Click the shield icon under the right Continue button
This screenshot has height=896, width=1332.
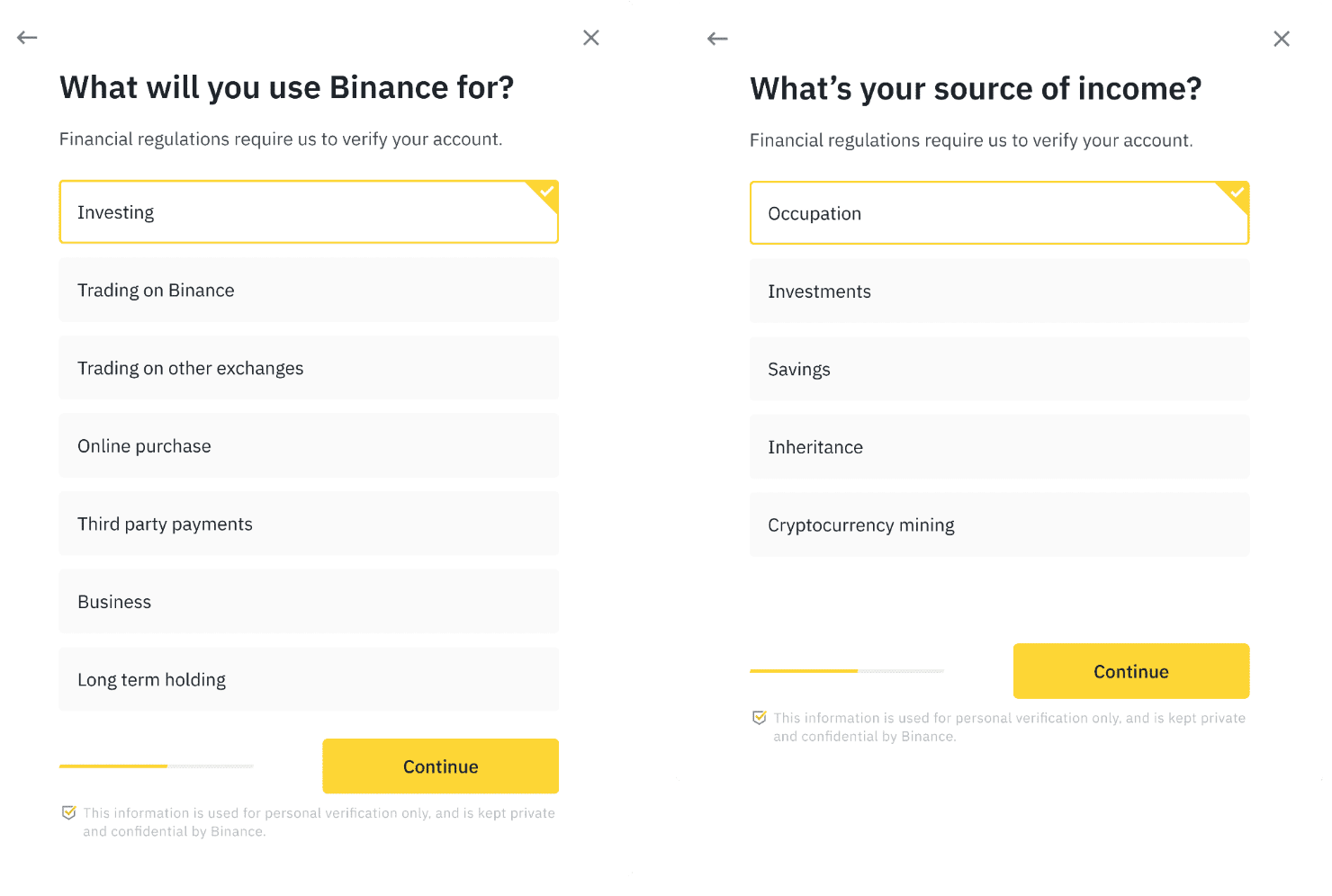point(760,717)
